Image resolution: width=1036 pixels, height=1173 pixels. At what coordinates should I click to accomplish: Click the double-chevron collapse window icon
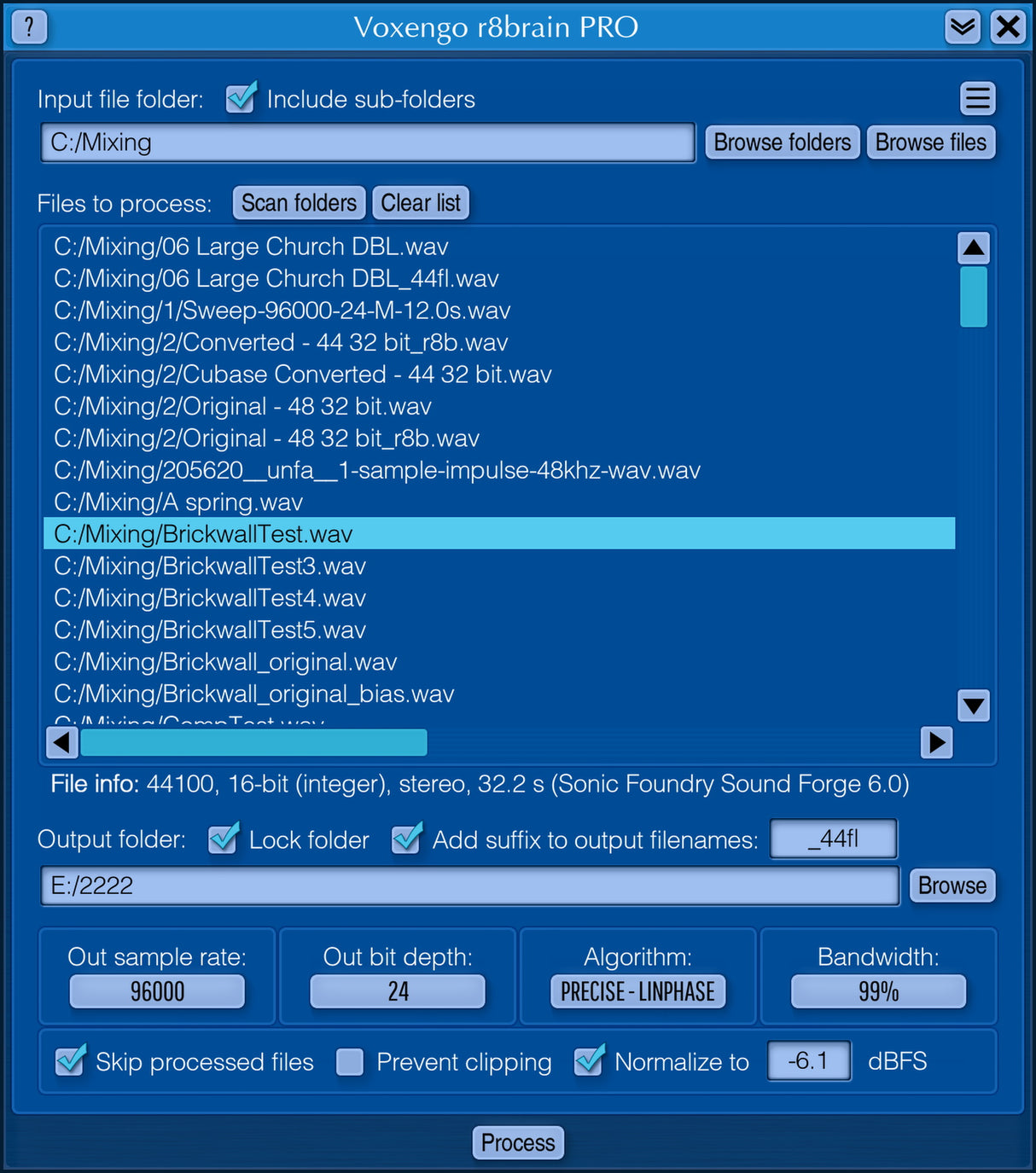coord(962,27)
